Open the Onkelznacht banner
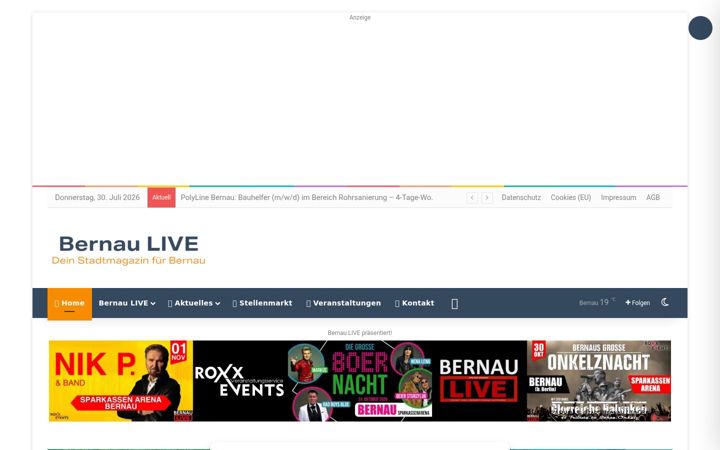Screen dimensions: 720x450 point(599,381)
